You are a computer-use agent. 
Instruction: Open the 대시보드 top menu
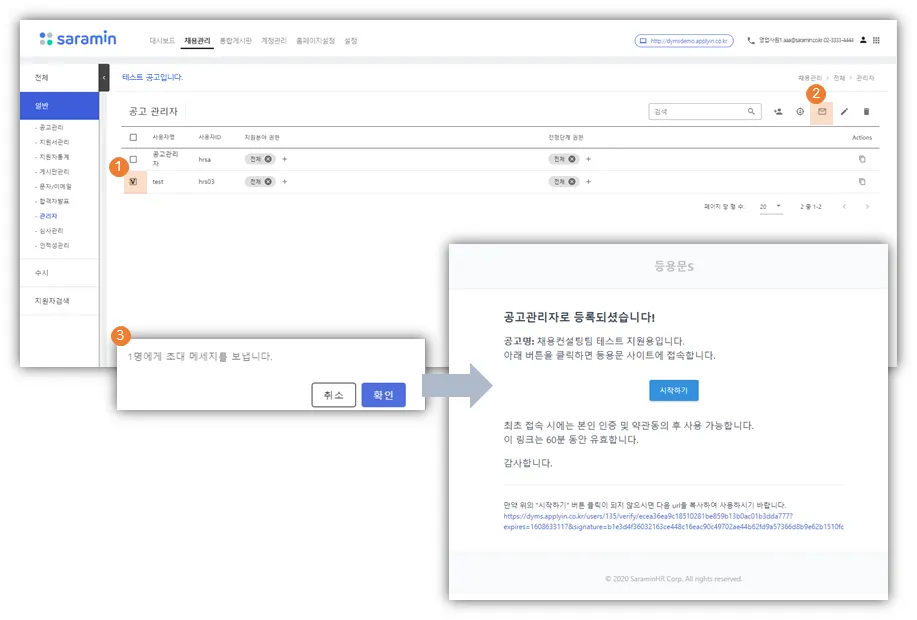coord(162,40)
